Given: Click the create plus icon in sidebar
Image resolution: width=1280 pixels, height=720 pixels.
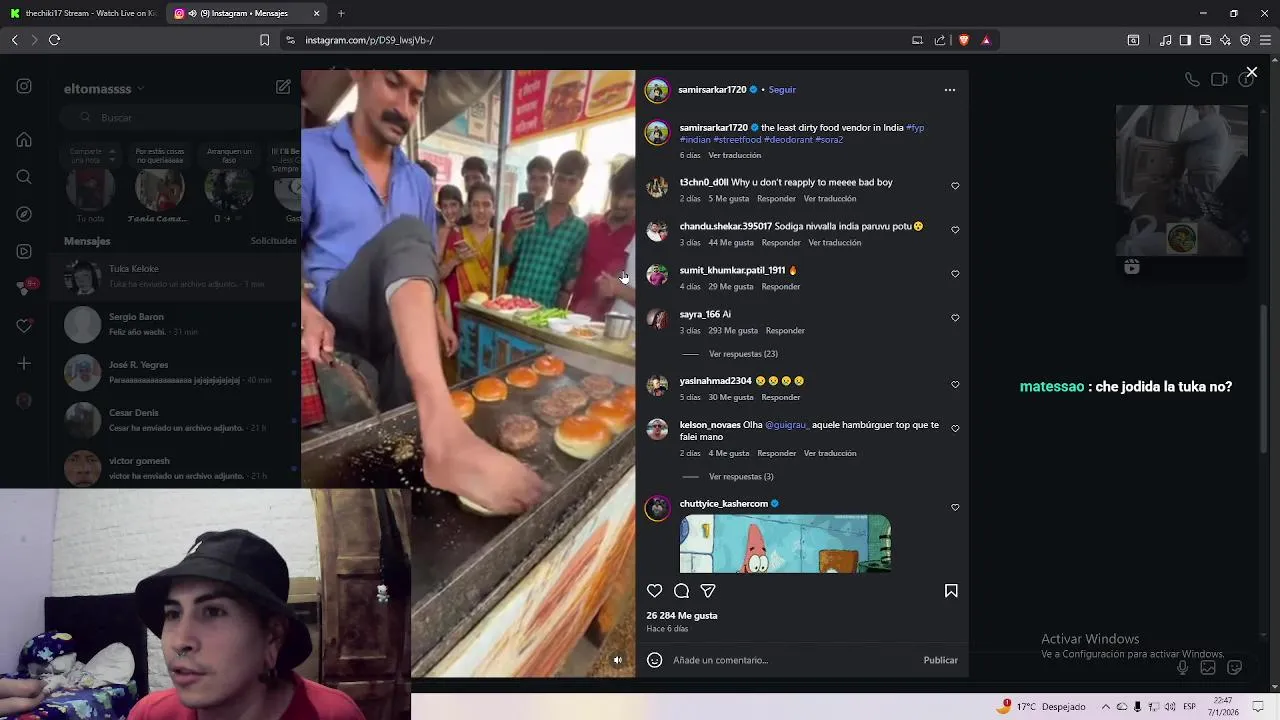Looking at the screenshot, I should tap(24, 363).
